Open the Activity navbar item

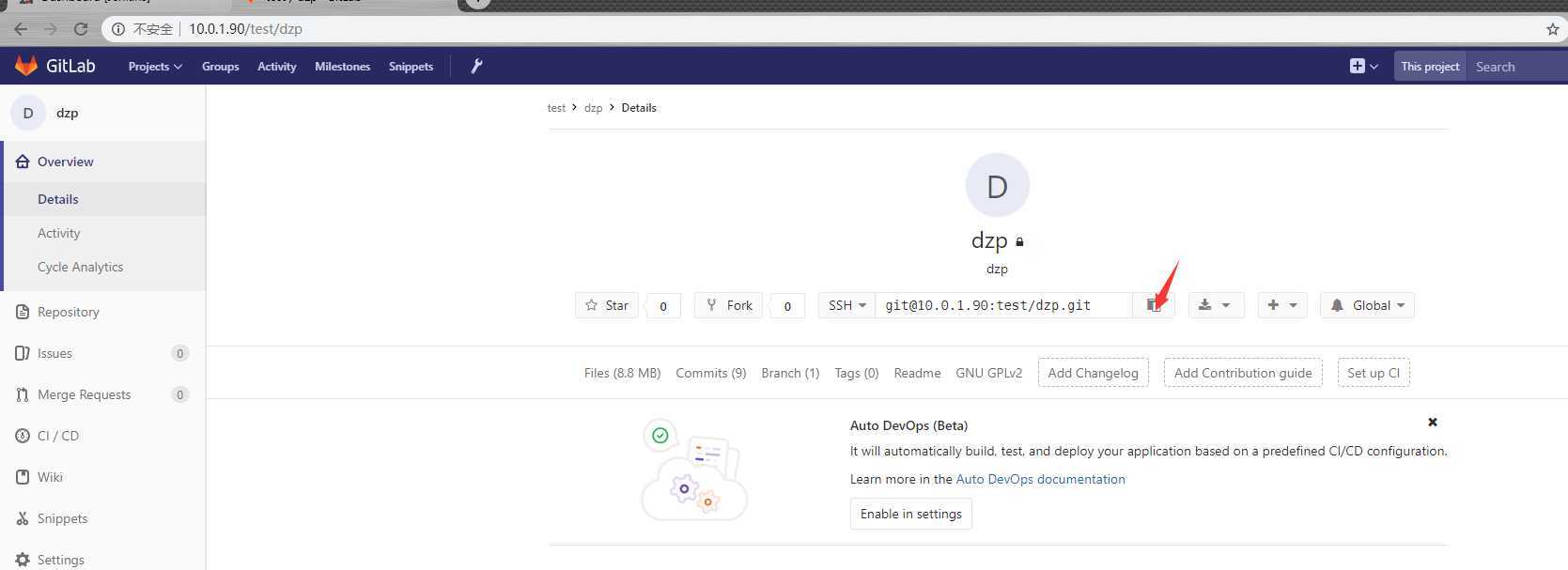[276, 67]
